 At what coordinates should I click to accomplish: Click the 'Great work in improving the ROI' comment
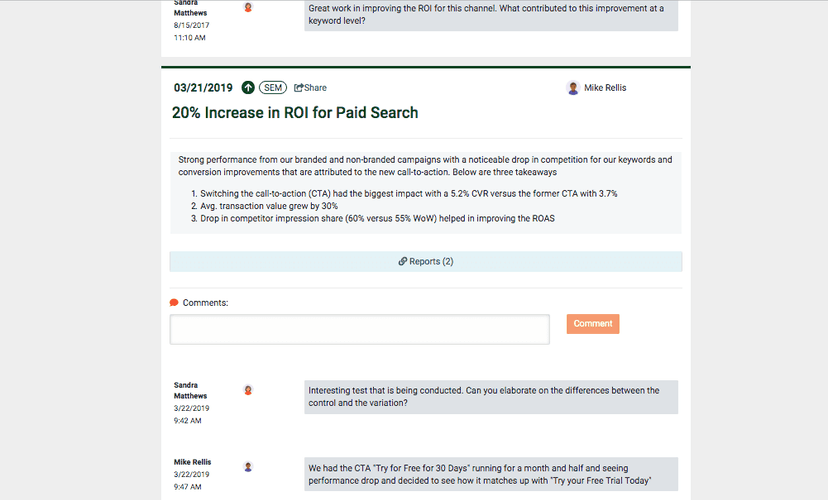pyautogui.click(x=491, y=15)
